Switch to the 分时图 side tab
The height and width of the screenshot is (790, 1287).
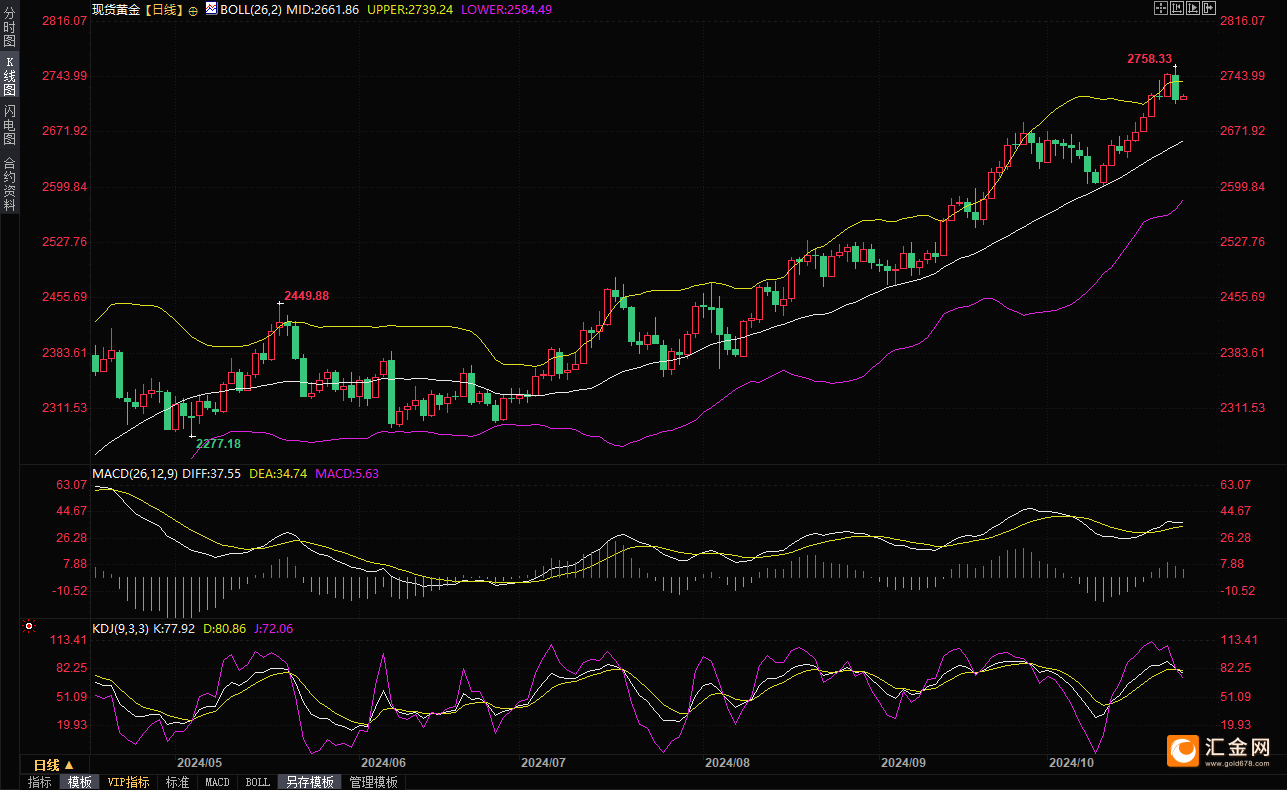(9, 27)
